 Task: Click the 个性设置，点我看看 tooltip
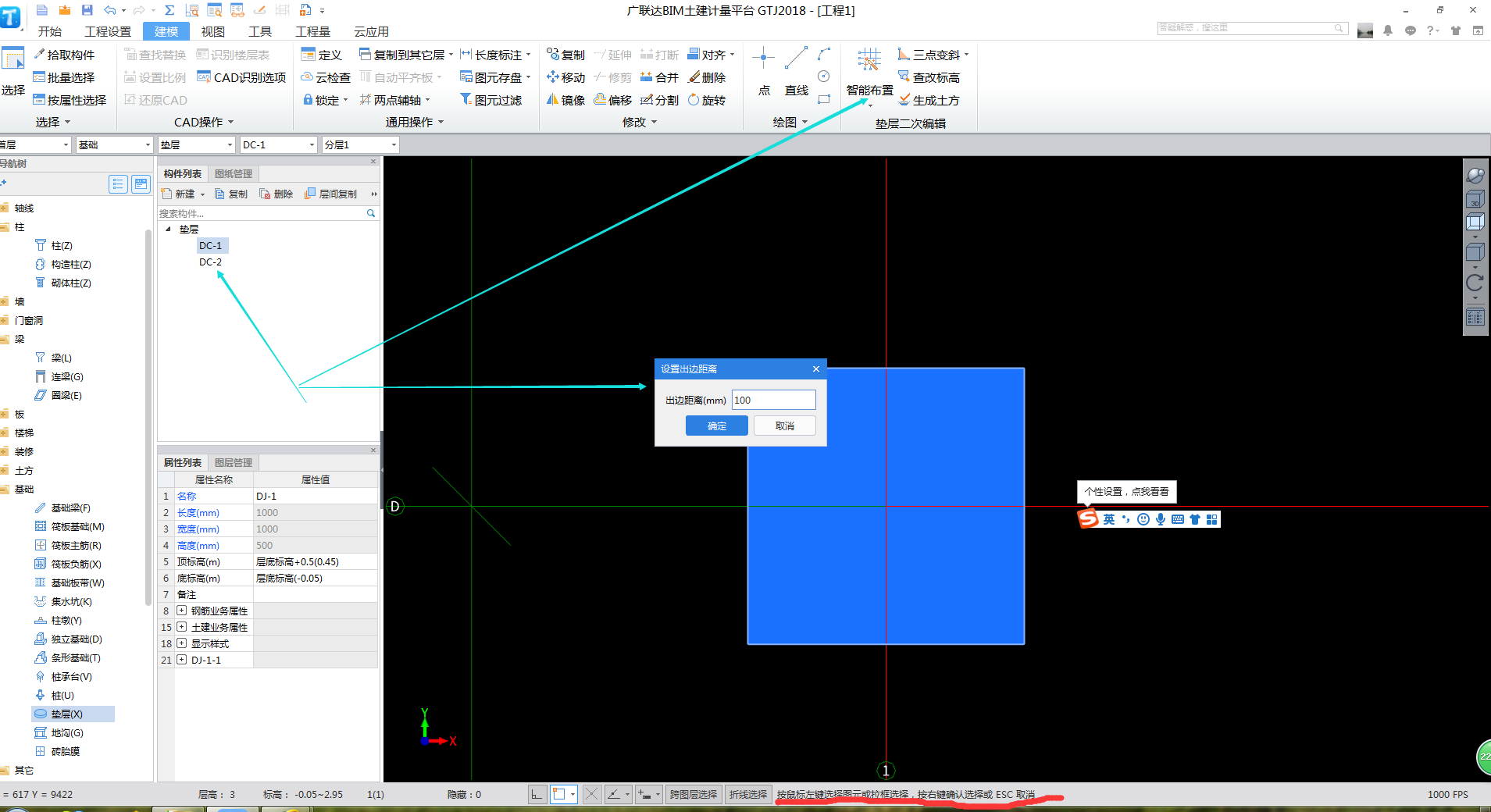1126,491
